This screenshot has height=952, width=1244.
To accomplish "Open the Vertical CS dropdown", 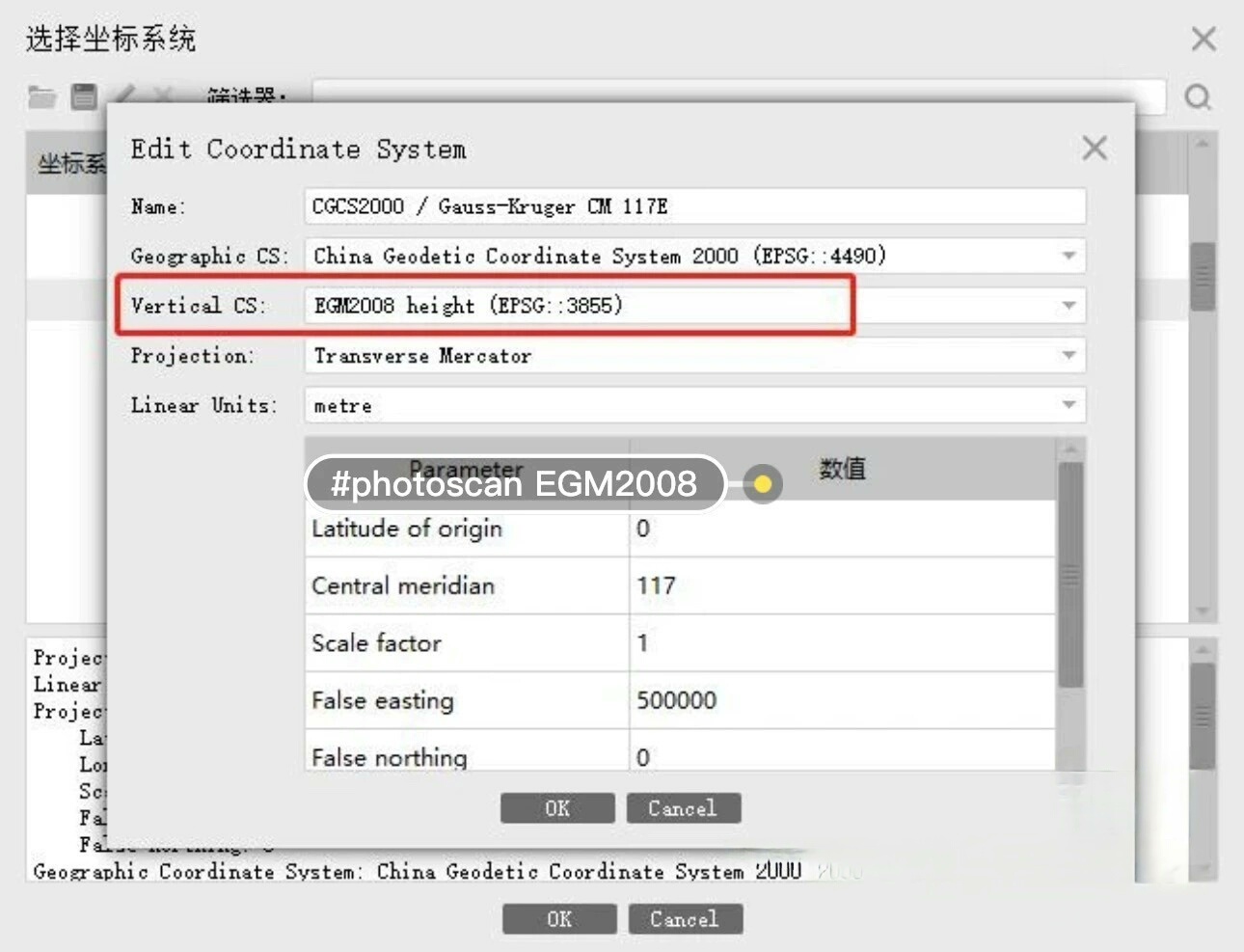I will pos(1068,306).
